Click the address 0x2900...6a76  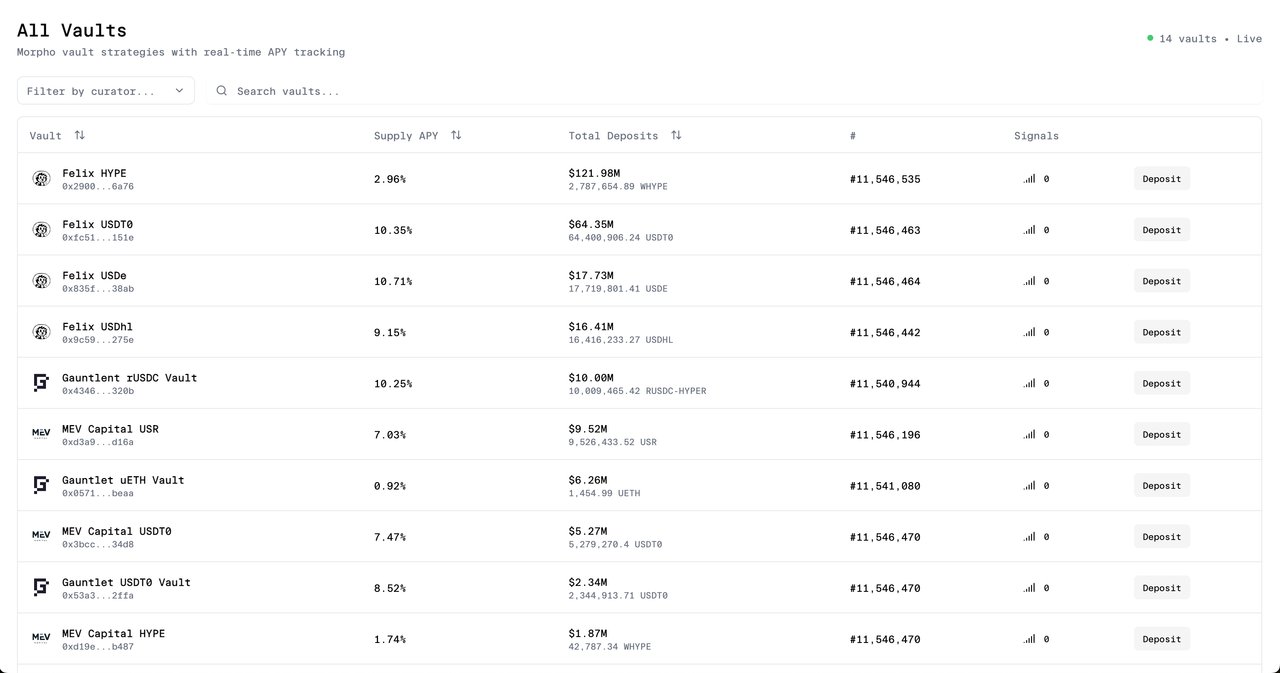pos(98,187)
